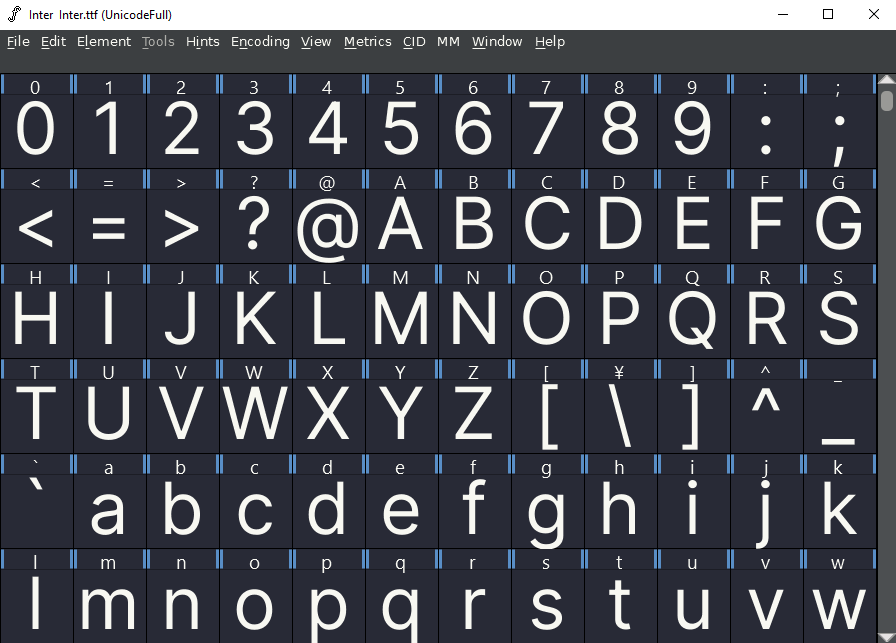The width and height of the screenshot is (896, 643).
Task: Open the Hints menu
Action: point(202,41)
